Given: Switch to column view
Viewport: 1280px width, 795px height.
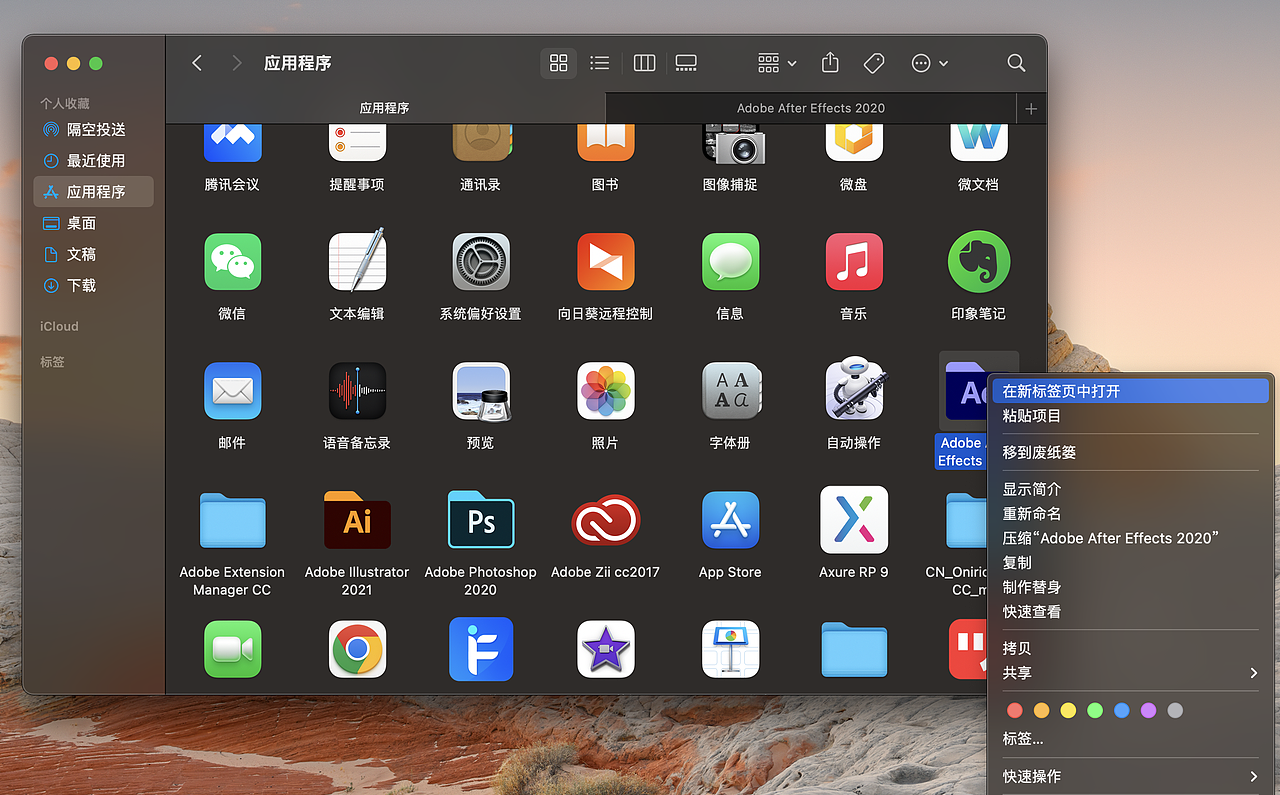Looking at the screenshot, I should tap(644, 63).
